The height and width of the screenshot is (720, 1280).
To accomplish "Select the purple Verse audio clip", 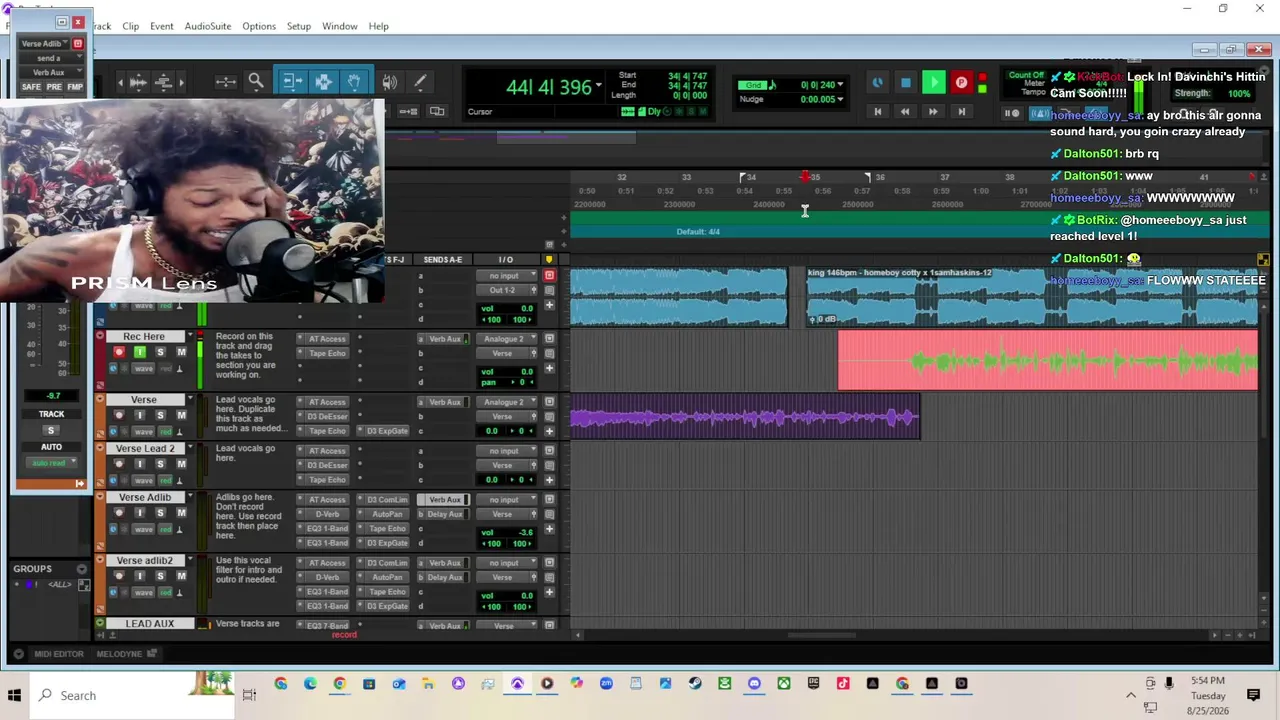I will (x=744, y=417).
